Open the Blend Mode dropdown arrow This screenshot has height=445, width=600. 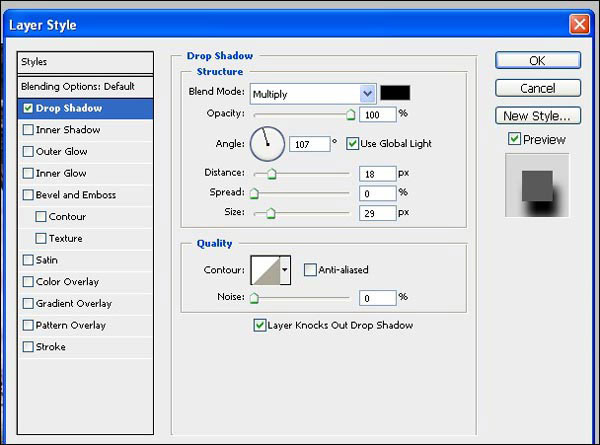368,93
